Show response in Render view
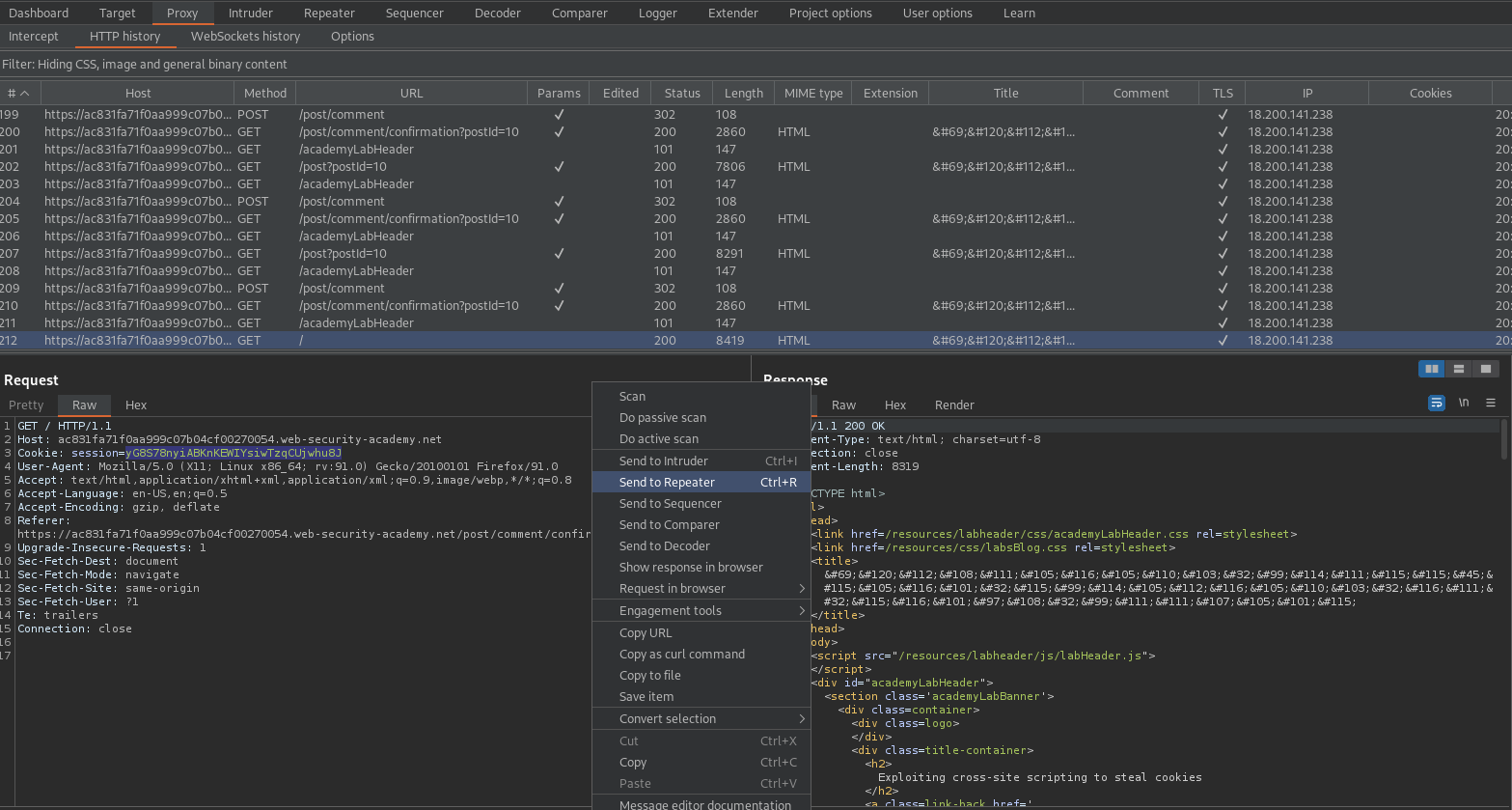Viewport: 1512px width, 810px height. [x=954, y=405]
